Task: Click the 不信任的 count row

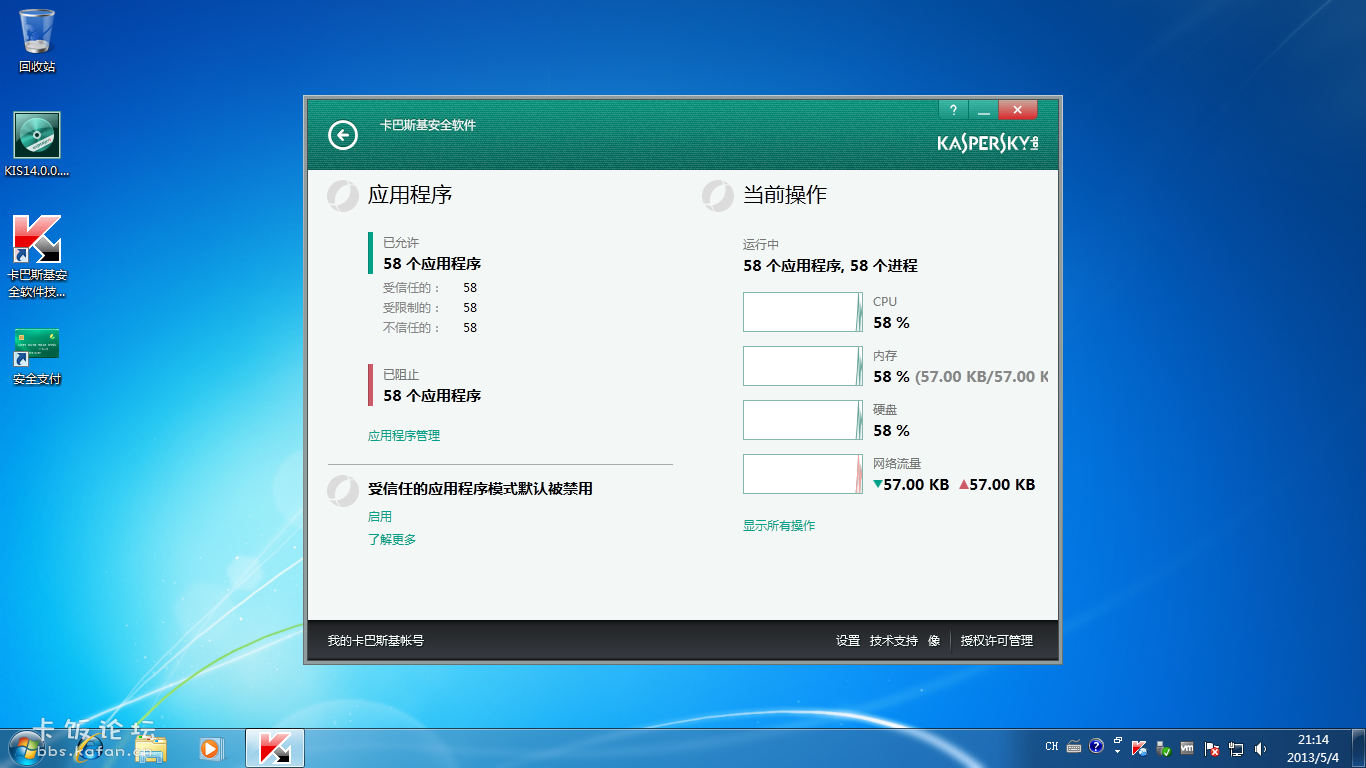Action: (430, 328)
